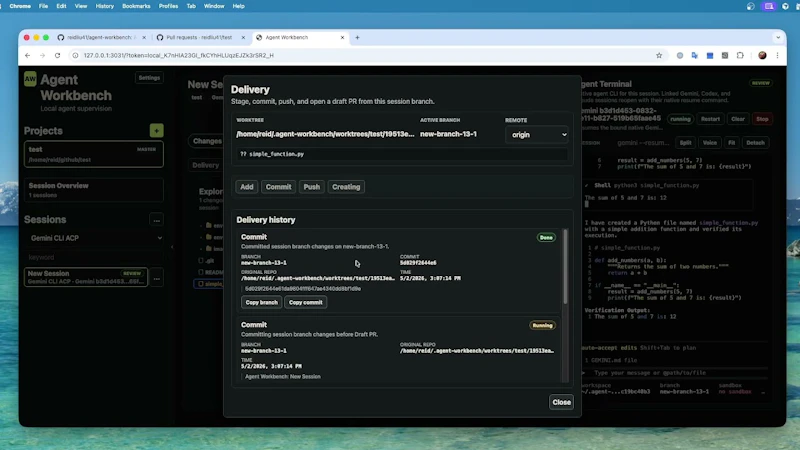
Task: Click the browser forward arrow
Action: [42, 55]
